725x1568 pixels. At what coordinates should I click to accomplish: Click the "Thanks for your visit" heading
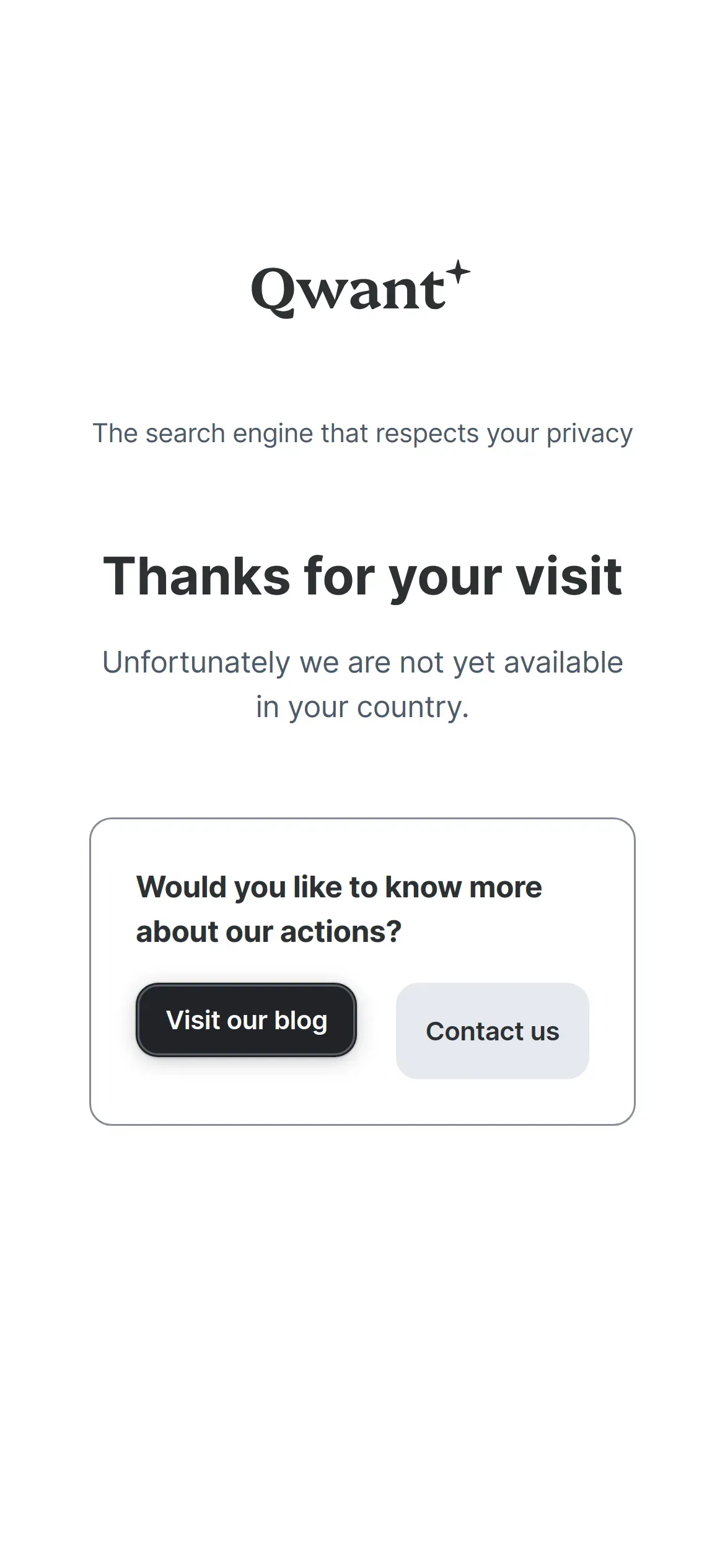(362, 577)
